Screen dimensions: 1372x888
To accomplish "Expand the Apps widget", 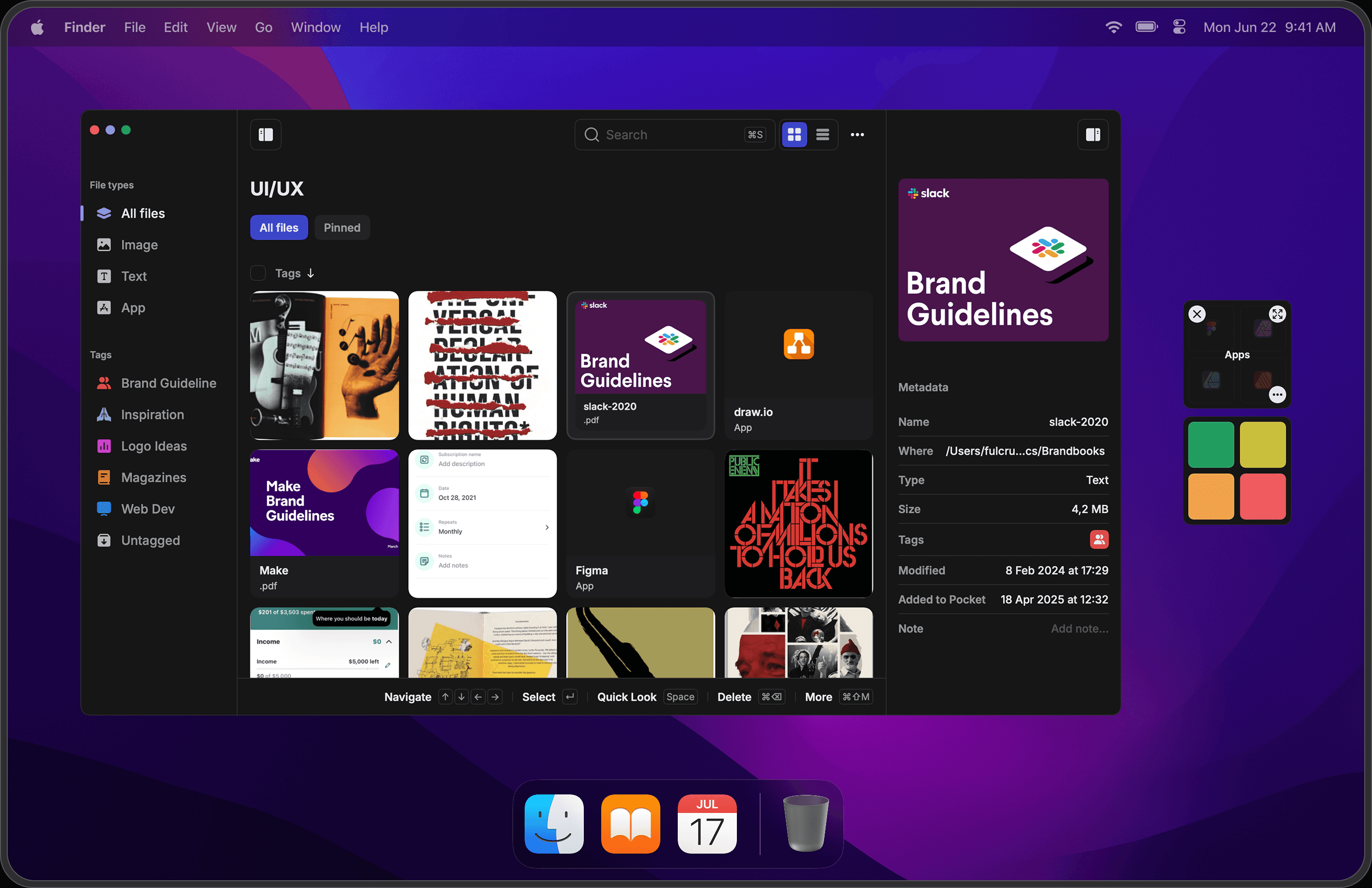I will tap(1277, 314).
